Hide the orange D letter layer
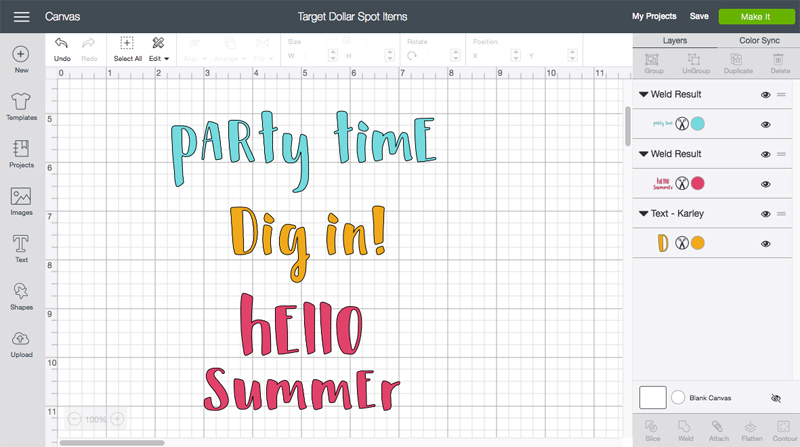800x447 pixels. pyautogui.click(x=765, y=244)
